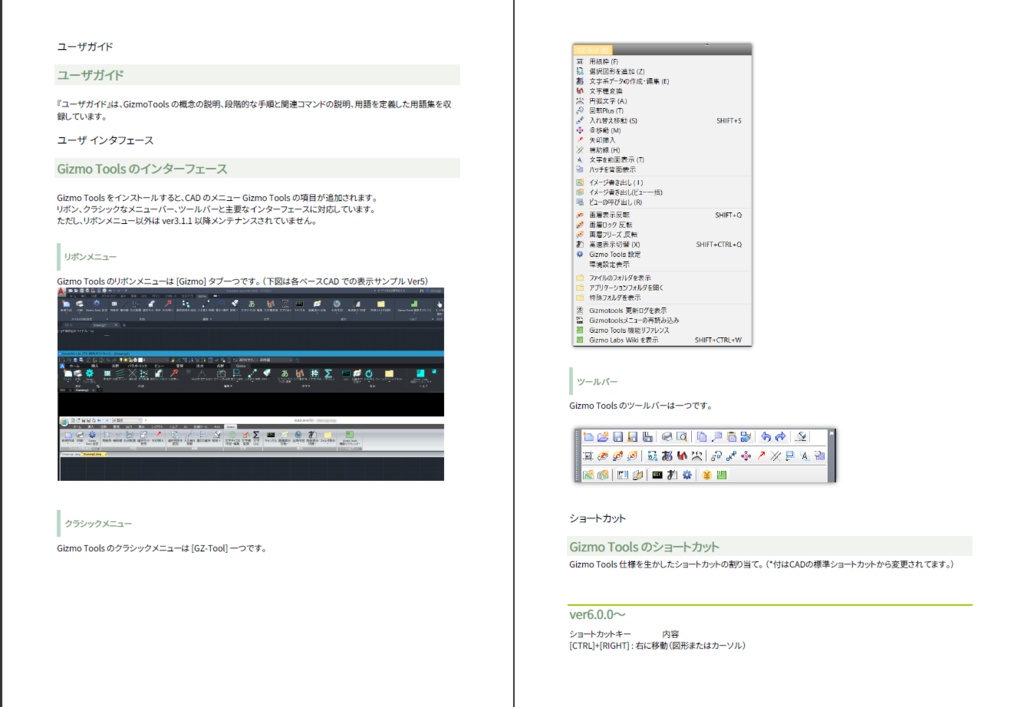Select the Save icon in the Gizmo toolbar
The width and height of the screenshot is (1024, 707).
(x=619, y=436)
